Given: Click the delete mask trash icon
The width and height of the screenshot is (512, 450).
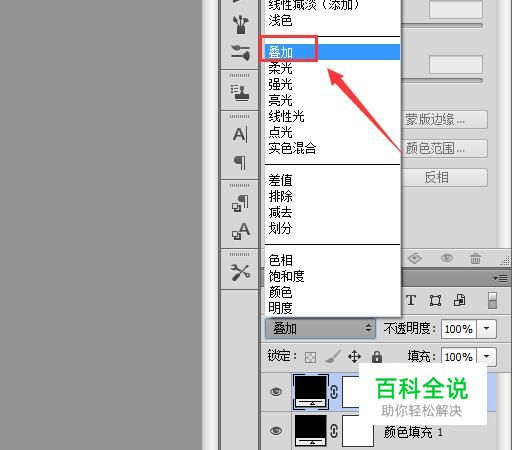Looking at the screenshot, I should click(x=475, y=258).
